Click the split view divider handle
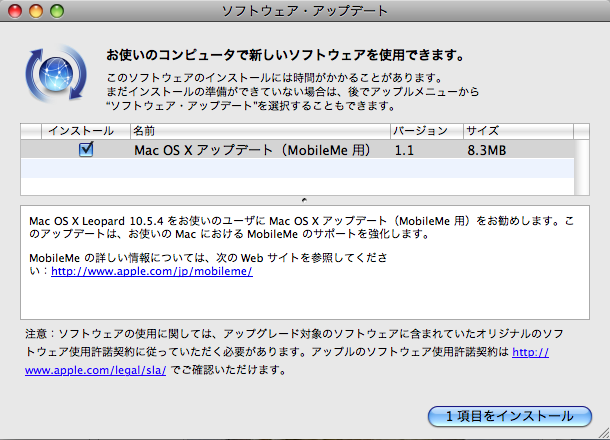The image size is (610, 440). [304, 200]
